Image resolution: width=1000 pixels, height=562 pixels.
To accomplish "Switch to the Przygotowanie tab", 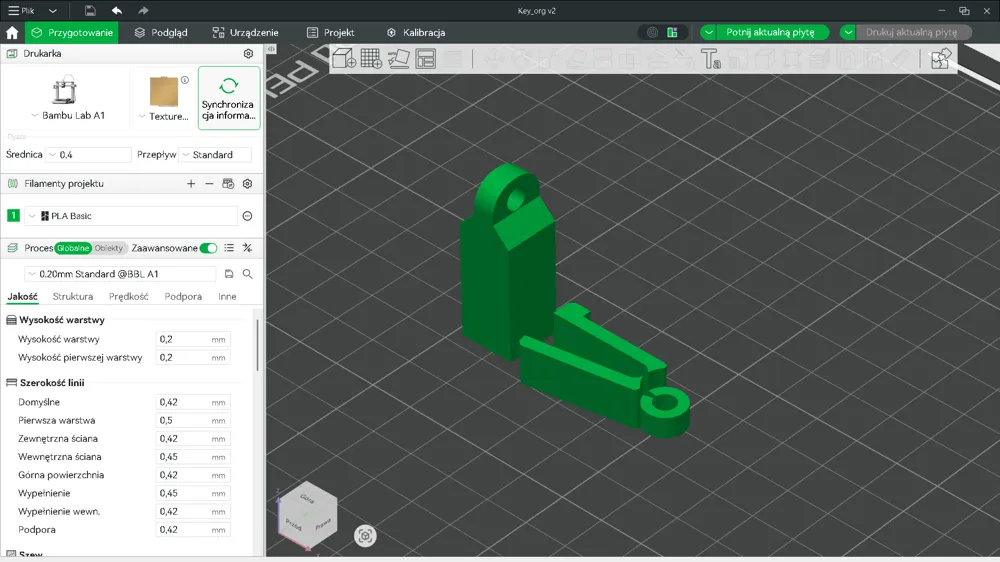I will click(x=71, y=33).
